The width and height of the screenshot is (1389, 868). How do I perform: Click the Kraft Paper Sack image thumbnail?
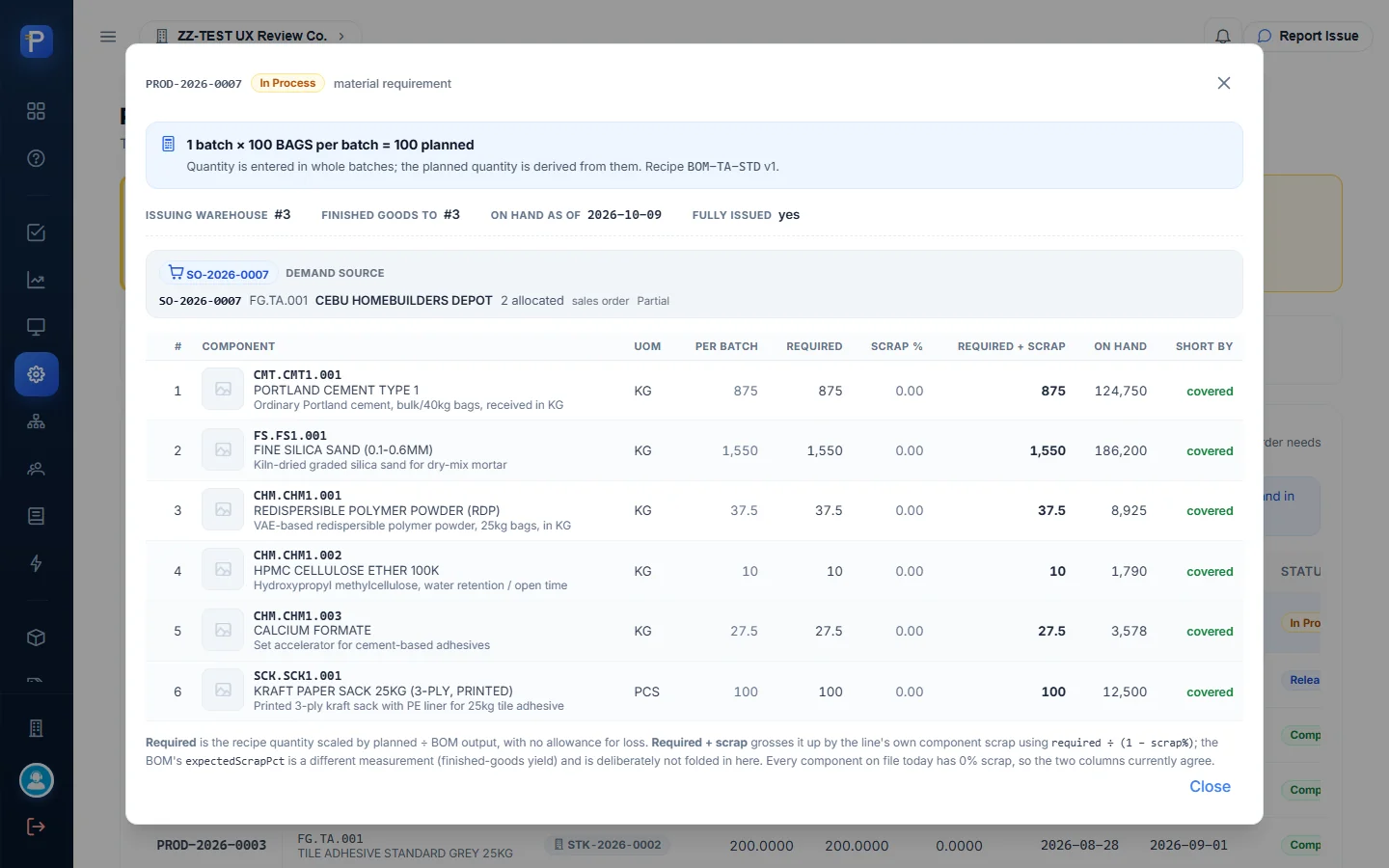[x=223, y=691]
